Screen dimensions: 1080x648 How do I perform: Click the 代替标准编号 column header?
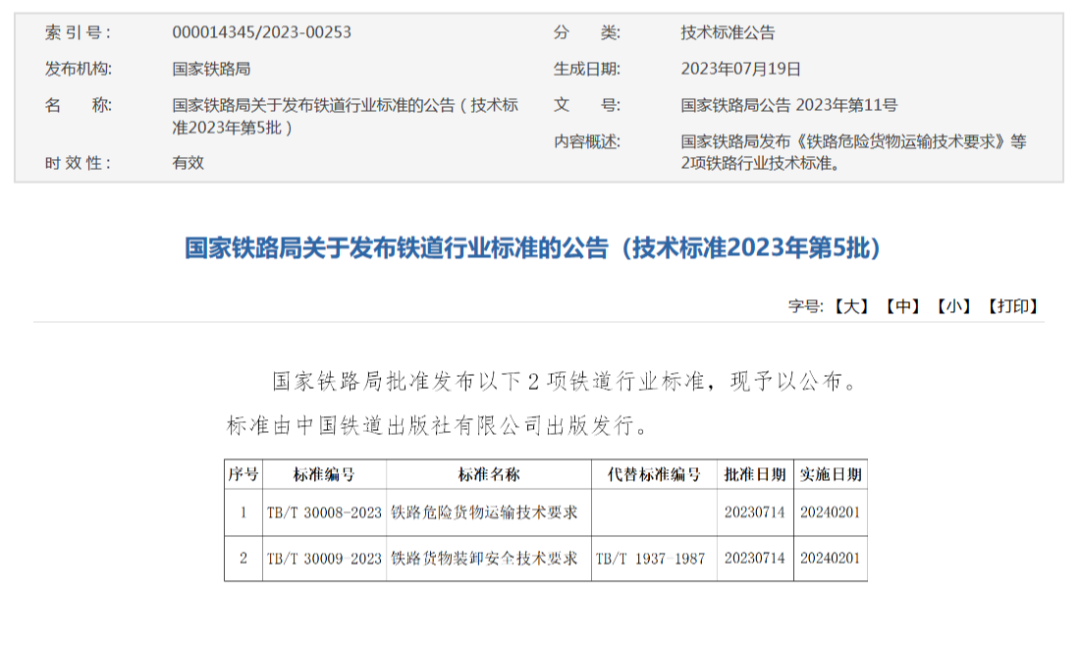(654, 474)
